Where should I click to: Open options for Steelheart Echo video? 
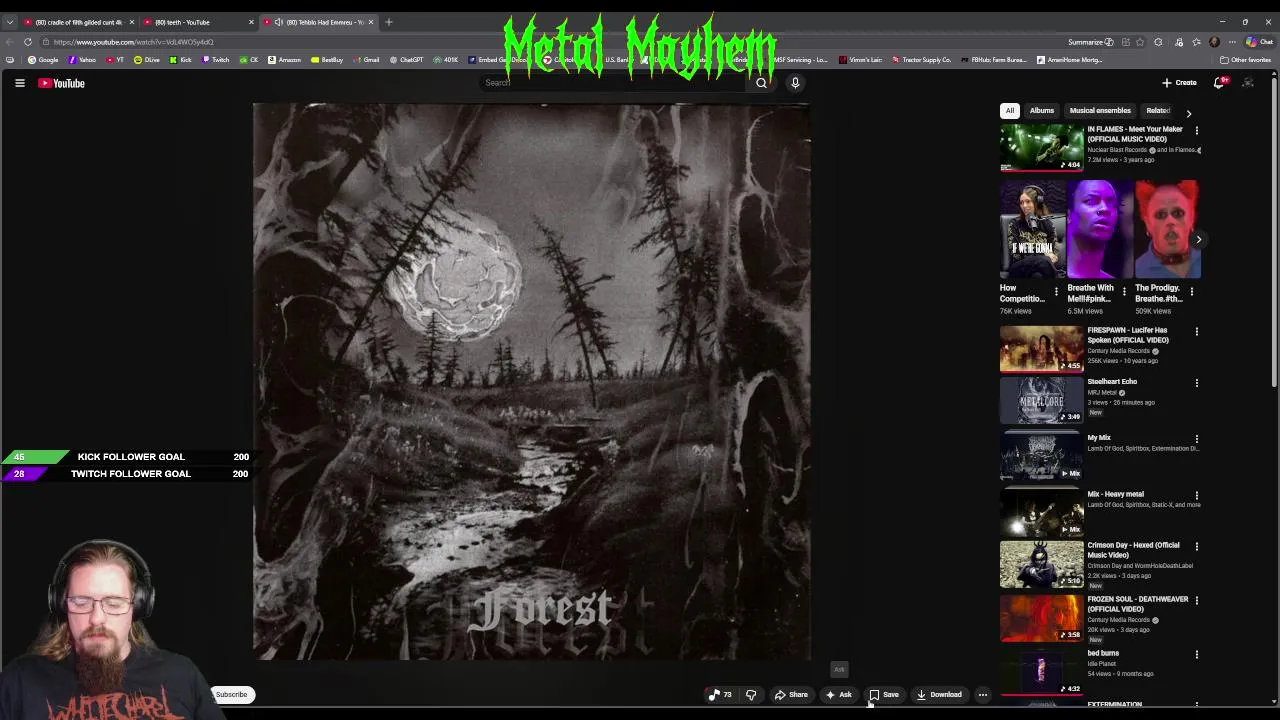tap(1196, 383)
